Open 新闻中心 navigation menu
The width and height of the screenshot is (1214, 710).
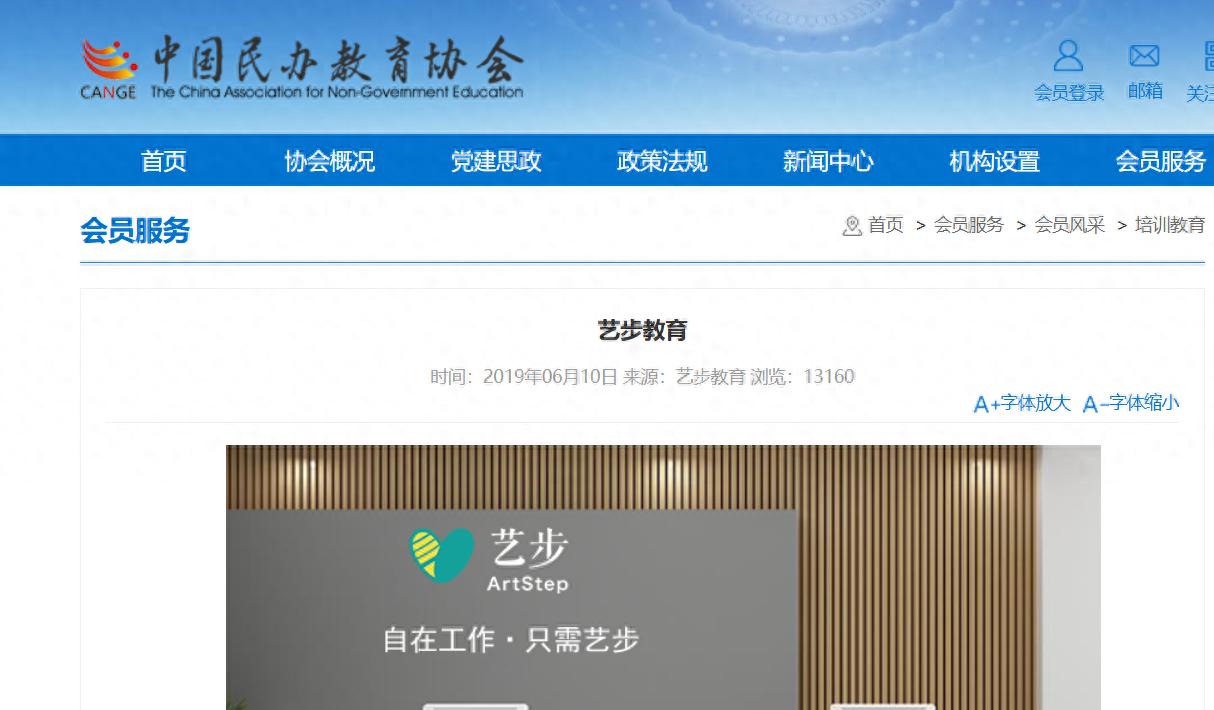[x=827, y=161]
